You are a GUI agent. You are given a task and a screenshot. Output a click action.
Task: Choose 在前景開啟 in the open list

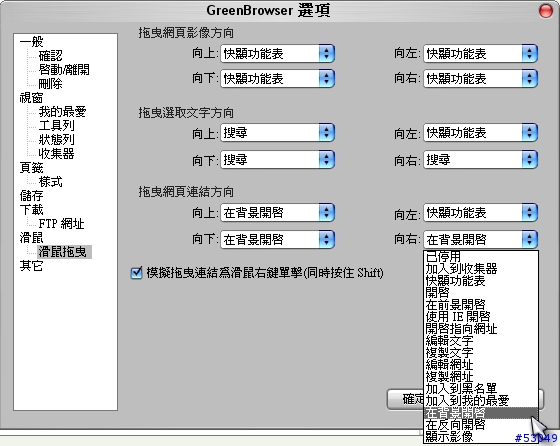coord(481,305)
